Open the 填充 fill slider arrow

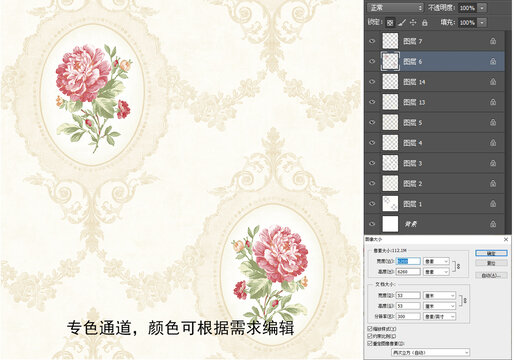482,23
